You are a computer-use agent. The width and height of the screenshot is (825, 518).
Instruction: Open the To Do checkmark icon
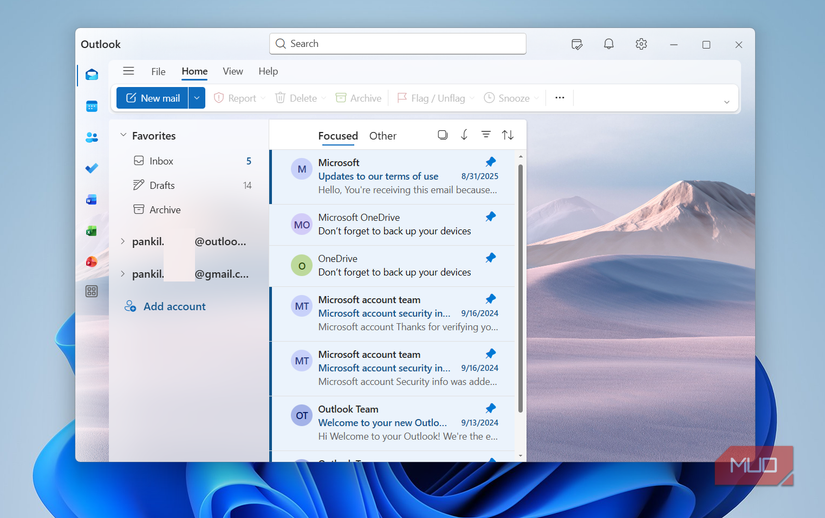[x=92, y=168]
